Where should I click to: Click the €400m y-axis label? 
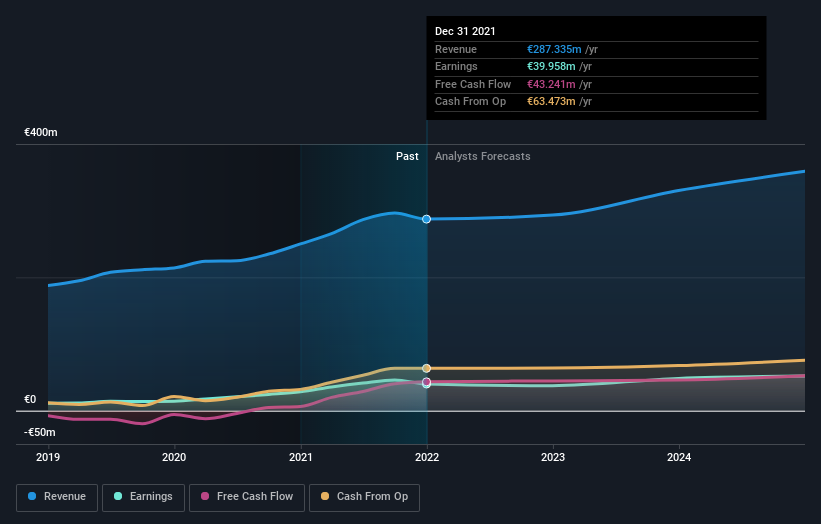(x=41, y=132)
